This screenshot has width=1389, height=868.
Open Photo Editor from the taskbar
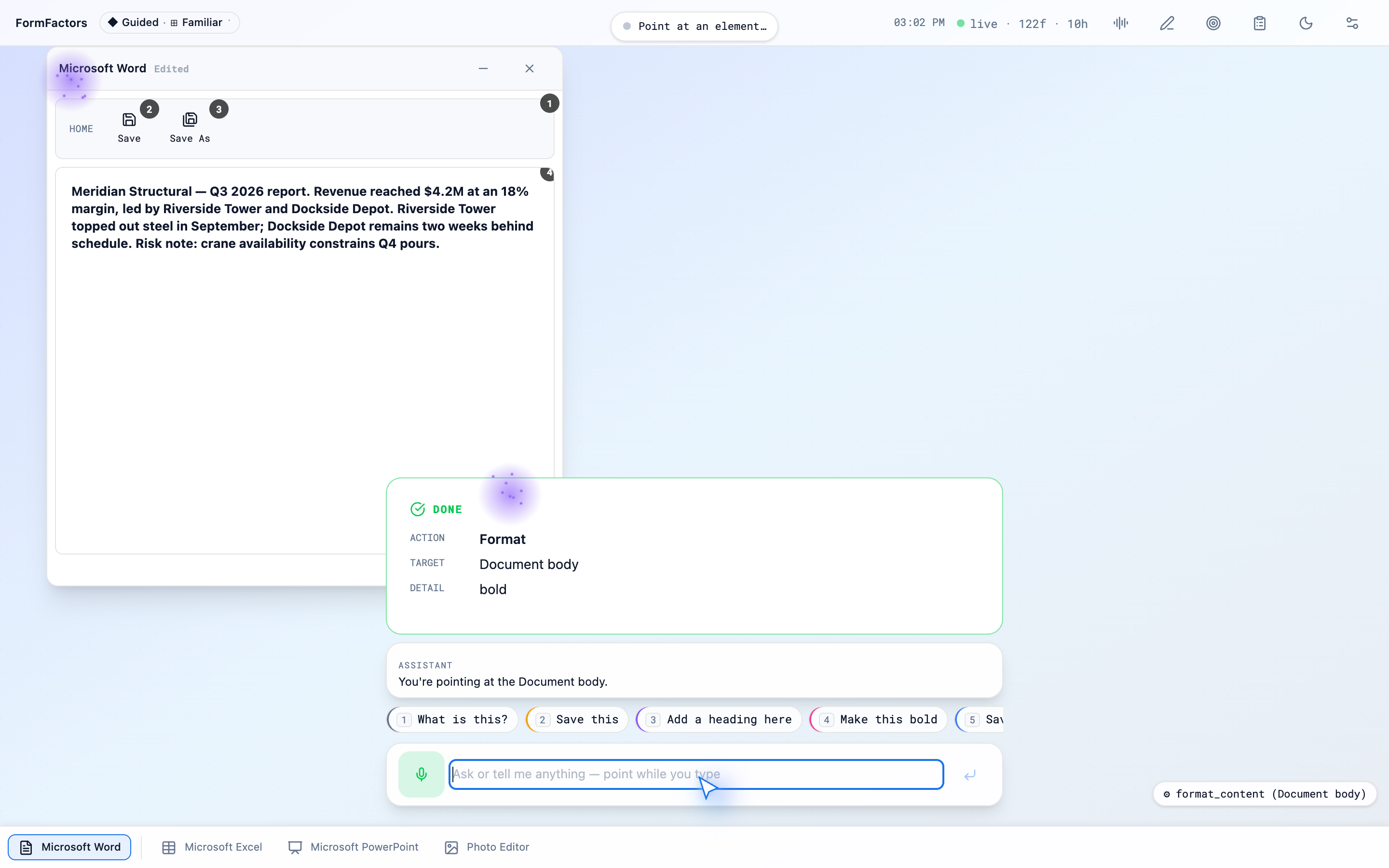tap(487, 847)
